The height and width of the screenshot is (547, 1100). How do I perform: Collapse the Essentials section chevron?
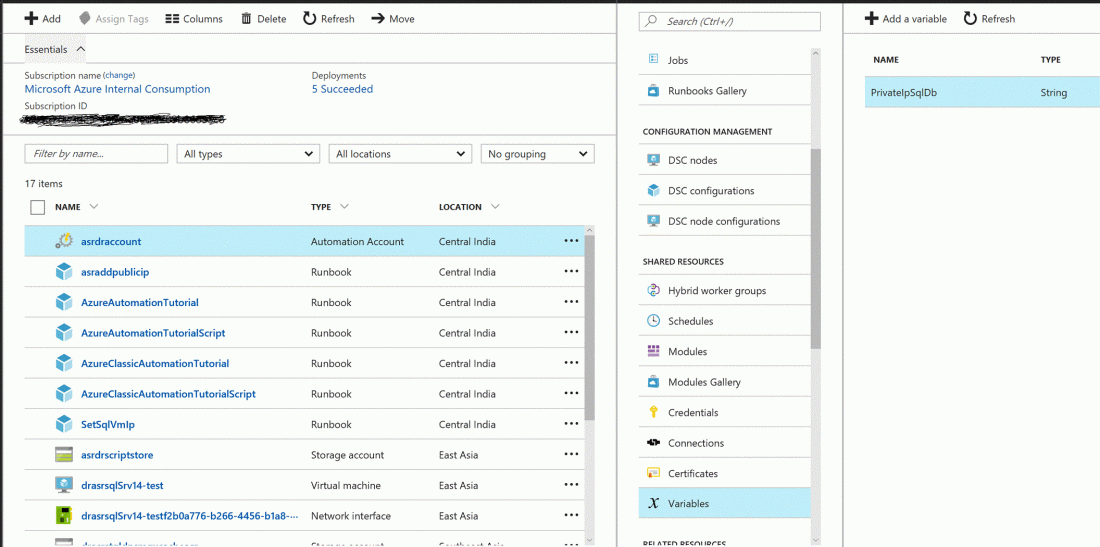tap(81, 49)
